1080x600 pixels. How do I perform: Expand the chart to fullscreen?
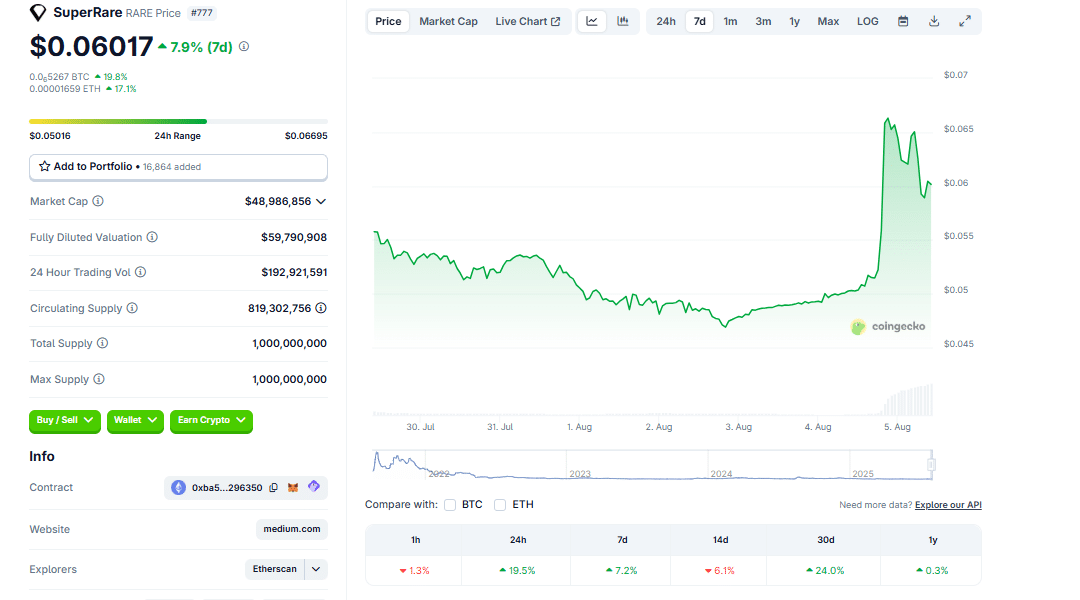(x=965, y=21)
